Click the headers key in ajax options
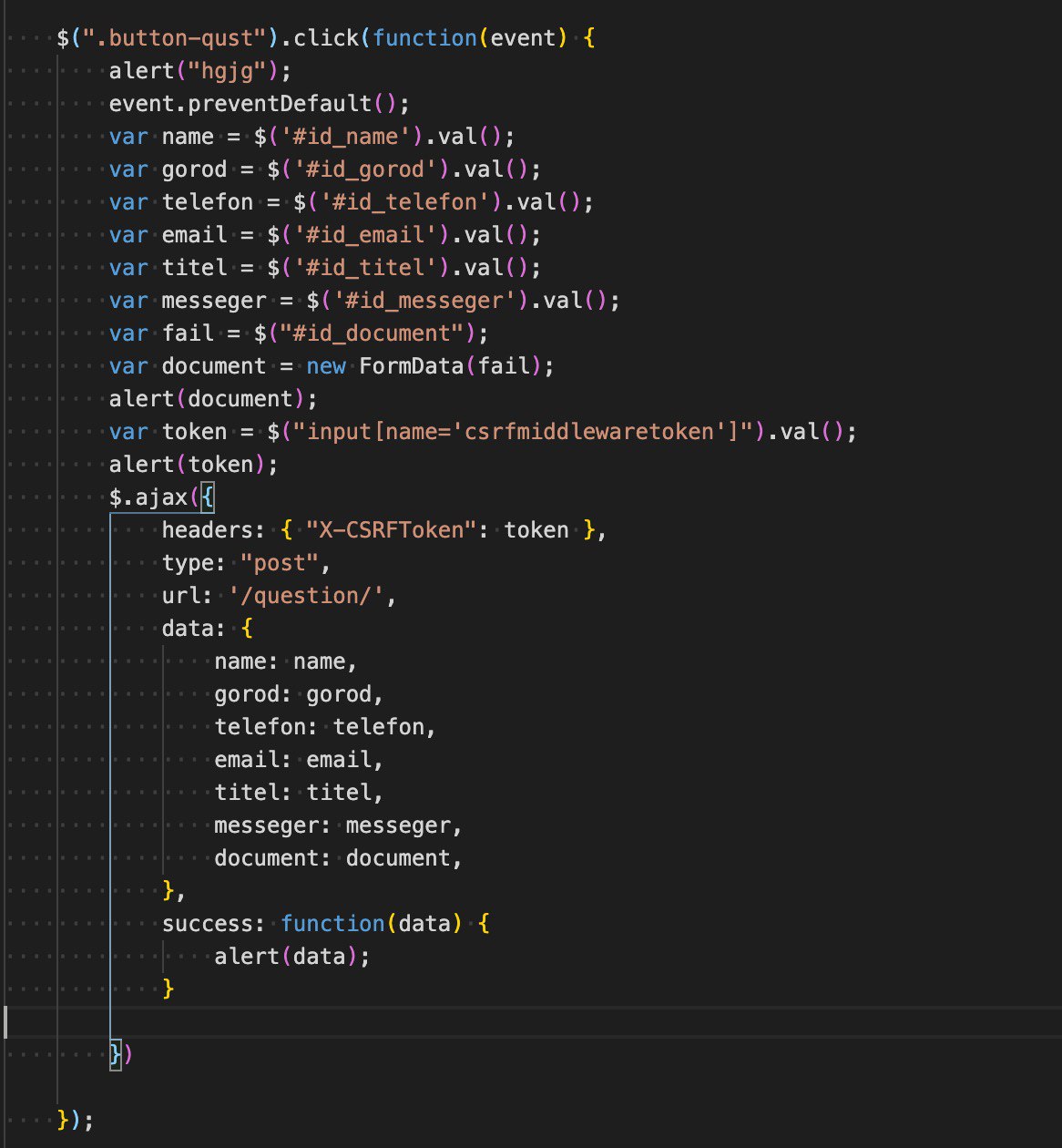 pyautogui.click(x=208, y=530)
